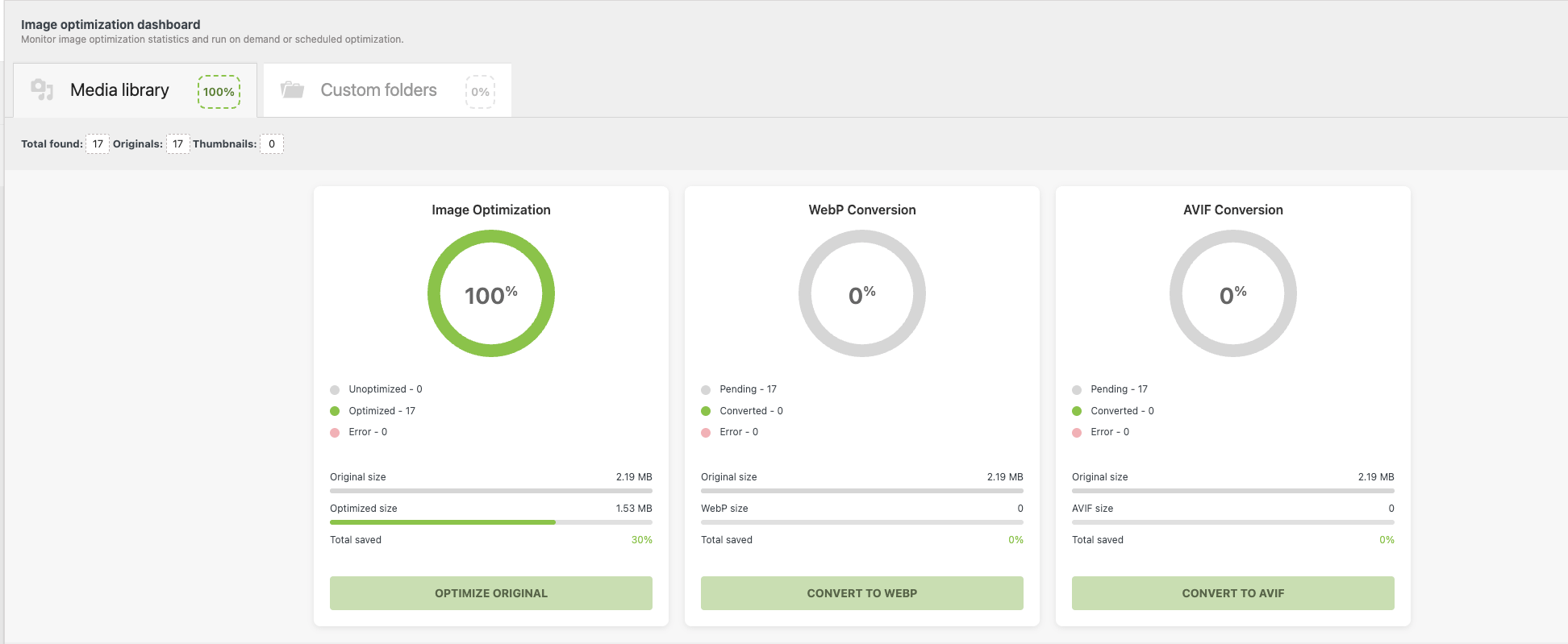Click the 100% badge on Media library tab
Screen dimensions: 1568x644
click(x=219, y=92)
